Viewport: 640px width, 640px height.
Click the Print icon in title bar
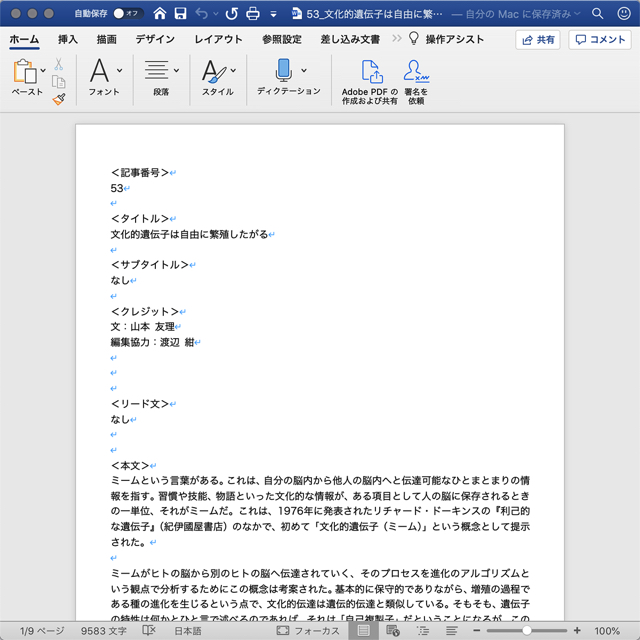pyautogui.click(x=253, y=14)
